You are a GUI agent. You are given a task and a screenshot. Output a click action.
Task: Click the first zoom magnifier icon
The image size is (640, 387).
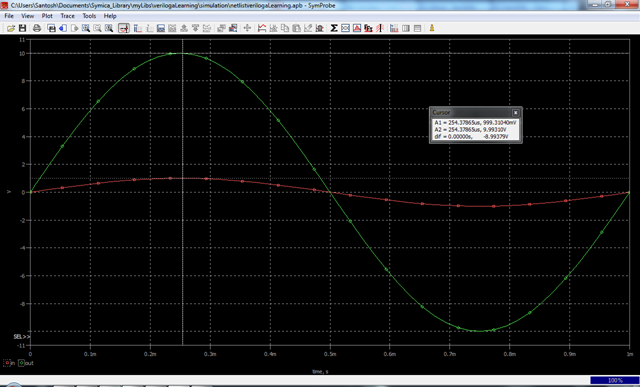pos(86,28)
